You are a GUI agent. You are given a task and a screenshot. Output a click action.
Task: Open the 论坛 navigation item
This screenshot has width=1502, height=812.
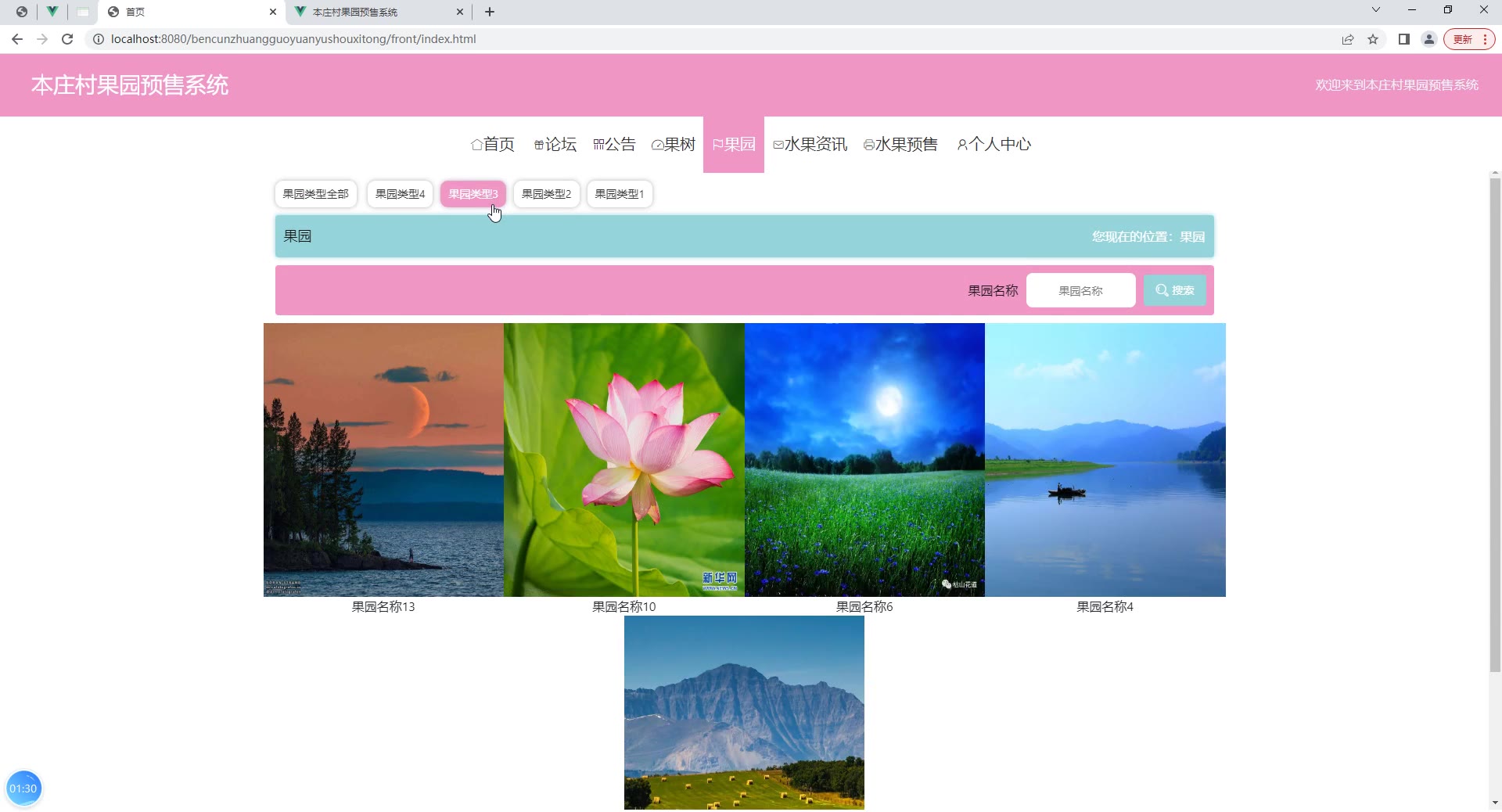(555, 144)
